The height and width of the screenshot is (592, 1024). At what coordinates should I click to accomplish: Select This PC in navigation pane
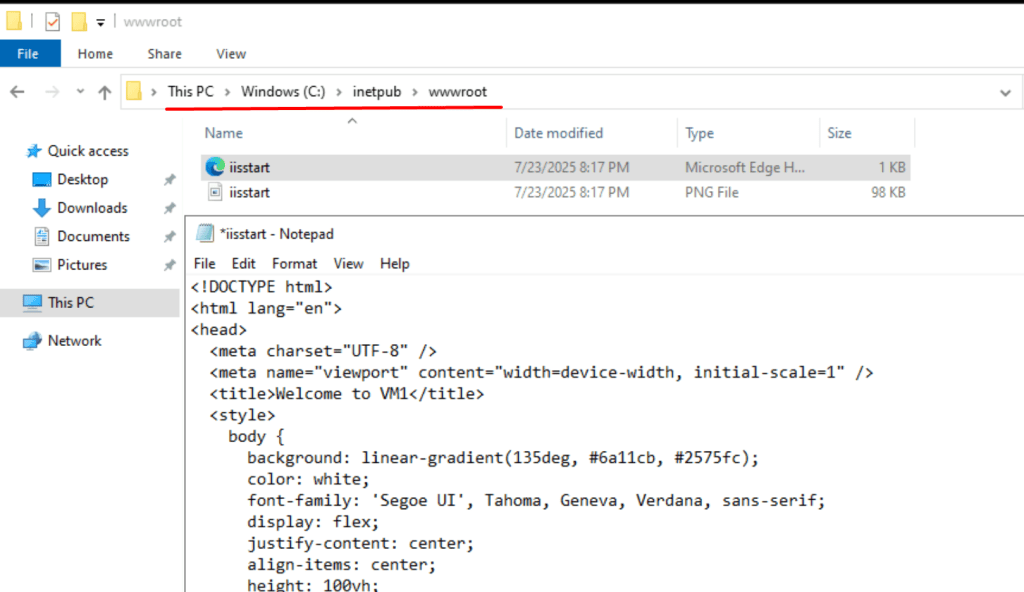70,302
